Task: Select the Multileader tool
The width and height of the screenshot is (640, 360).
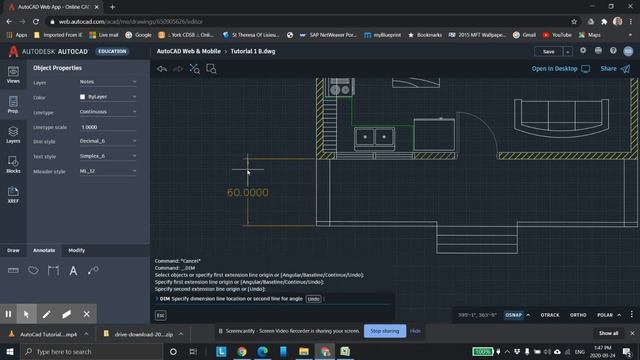Action: tap(93, 270)
